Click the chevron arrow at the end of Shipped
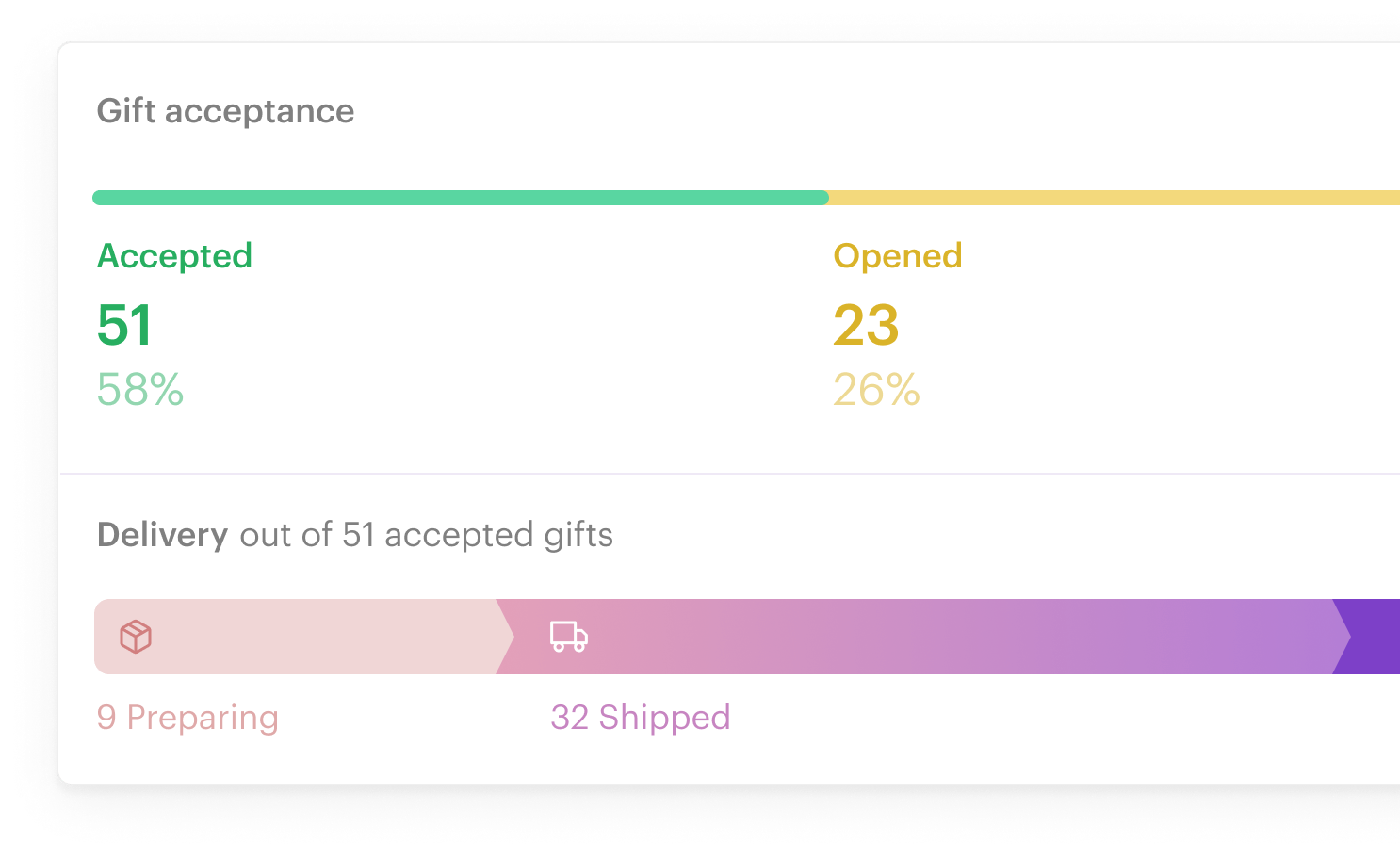 click(x=1342, y=637)
